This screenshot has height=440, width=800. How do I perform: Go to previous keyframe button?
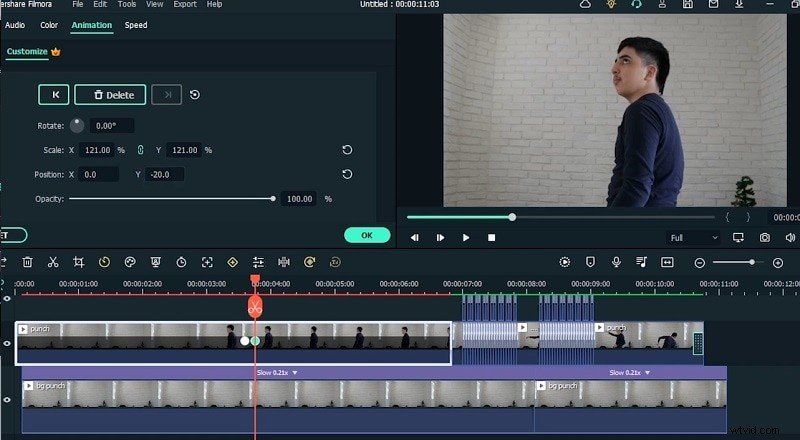pyautogui.click(x=54, y=95)
